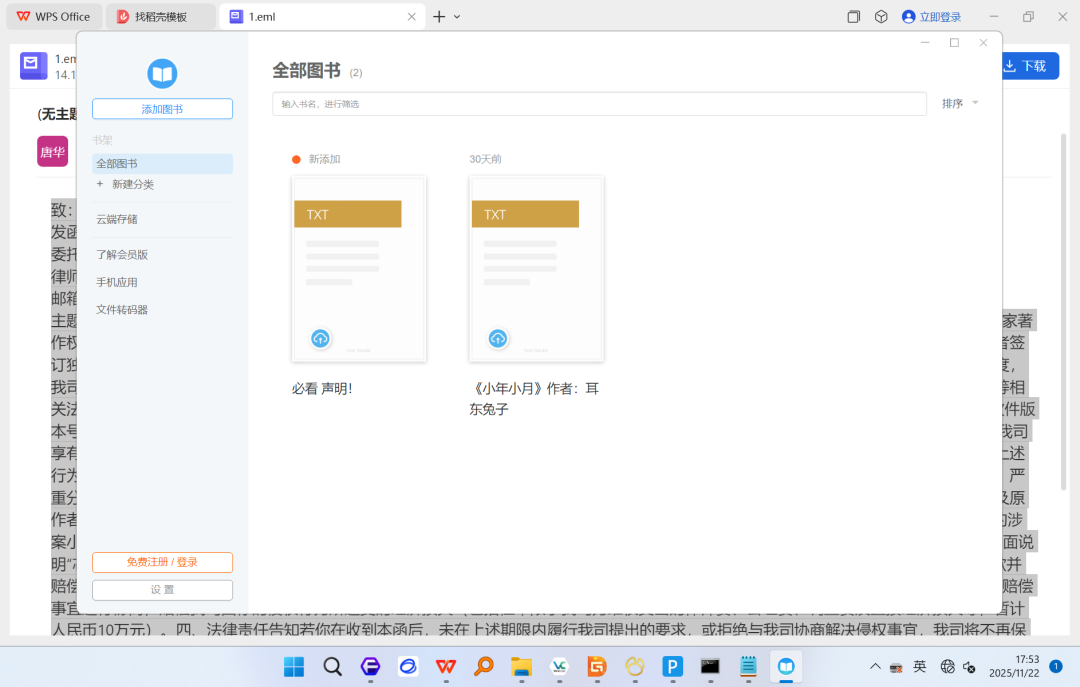Open the terminal icon in taskbar

[710, 666]
